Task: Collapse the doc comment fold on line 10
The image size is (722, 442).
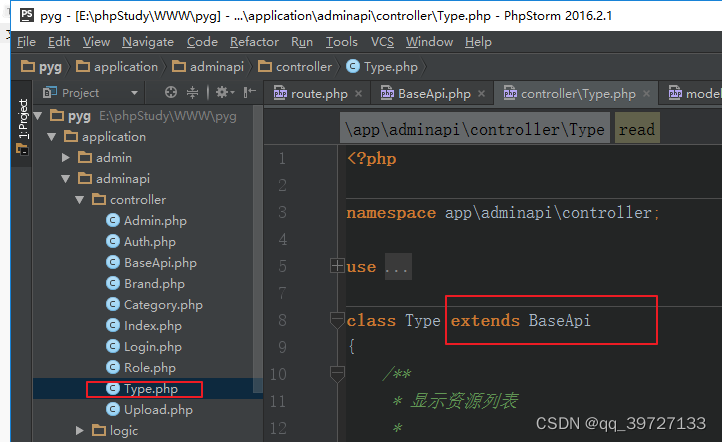Action: pos(338,373)
